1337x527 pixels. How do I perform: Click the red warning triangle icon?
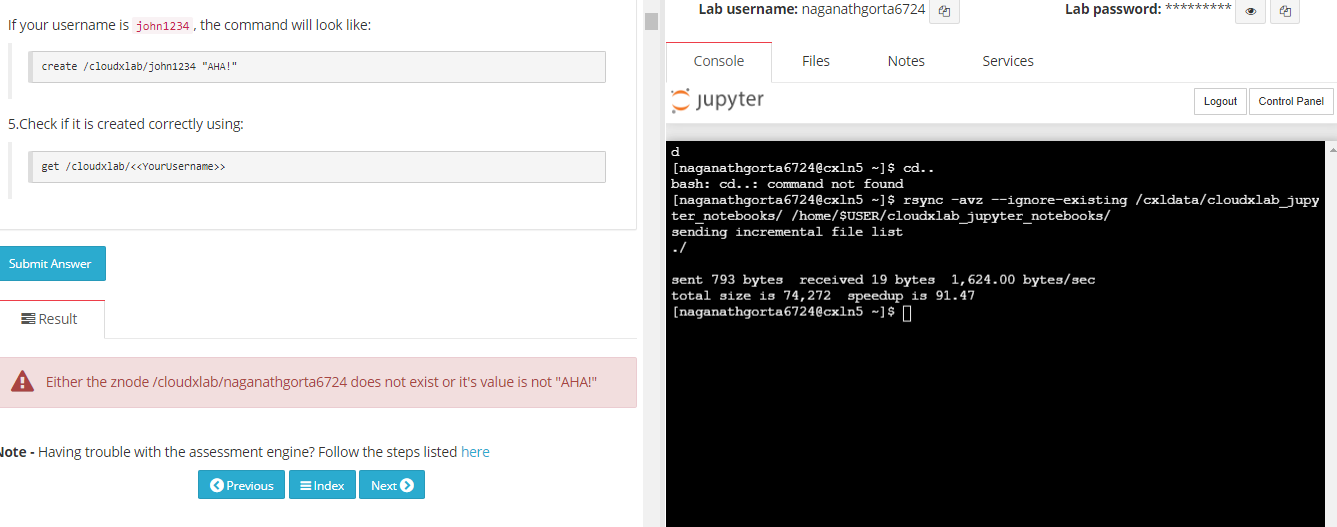coord(22,382)
